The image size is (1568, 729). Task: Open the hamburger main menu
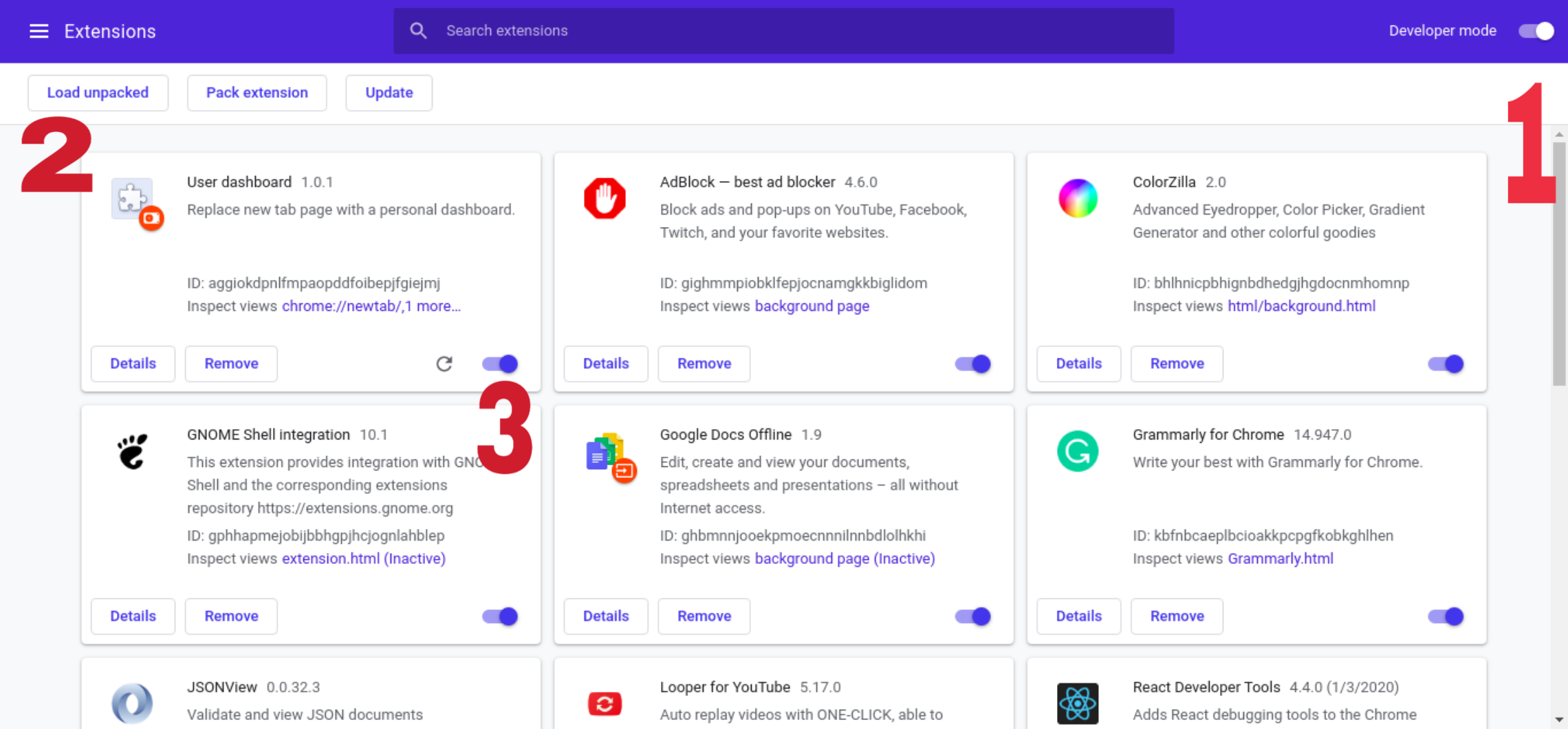coord(39,31)
